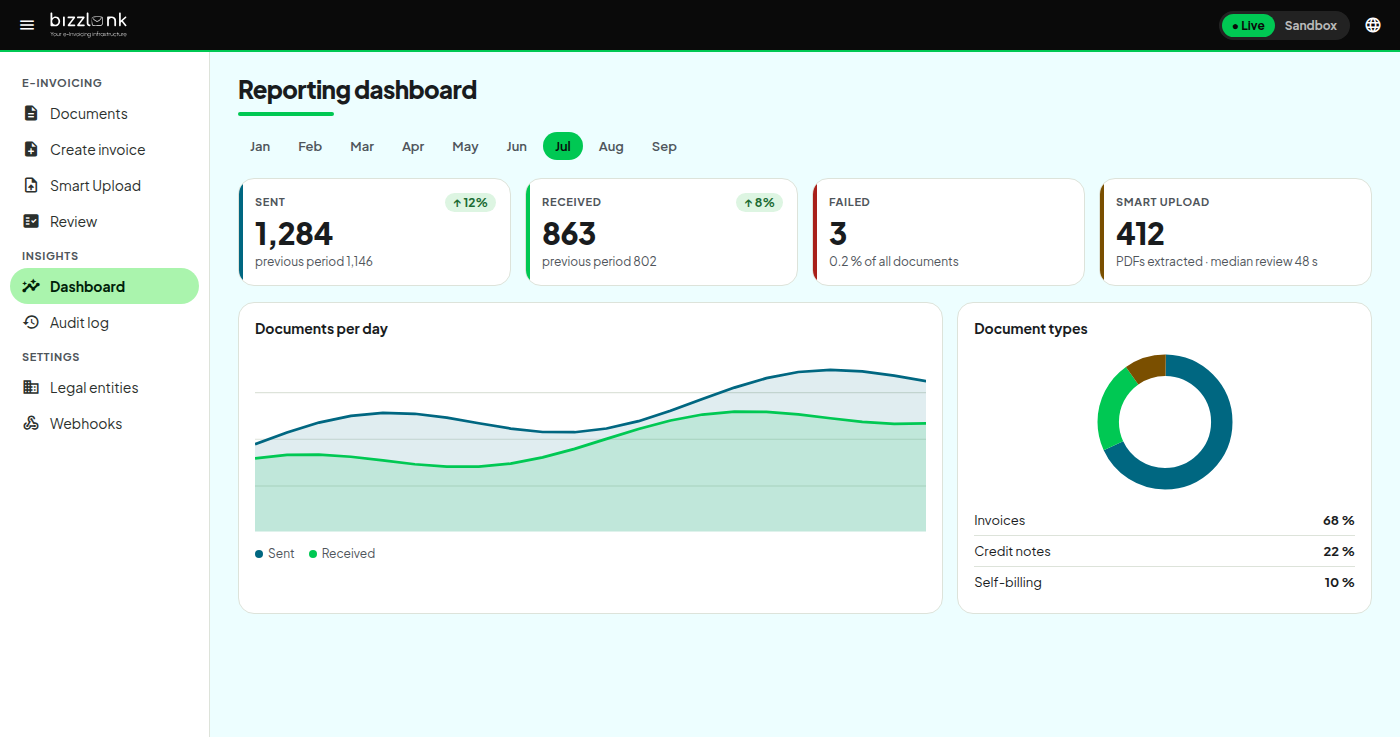
Task: Select the Jan month tab
Action: pos(260,146)
